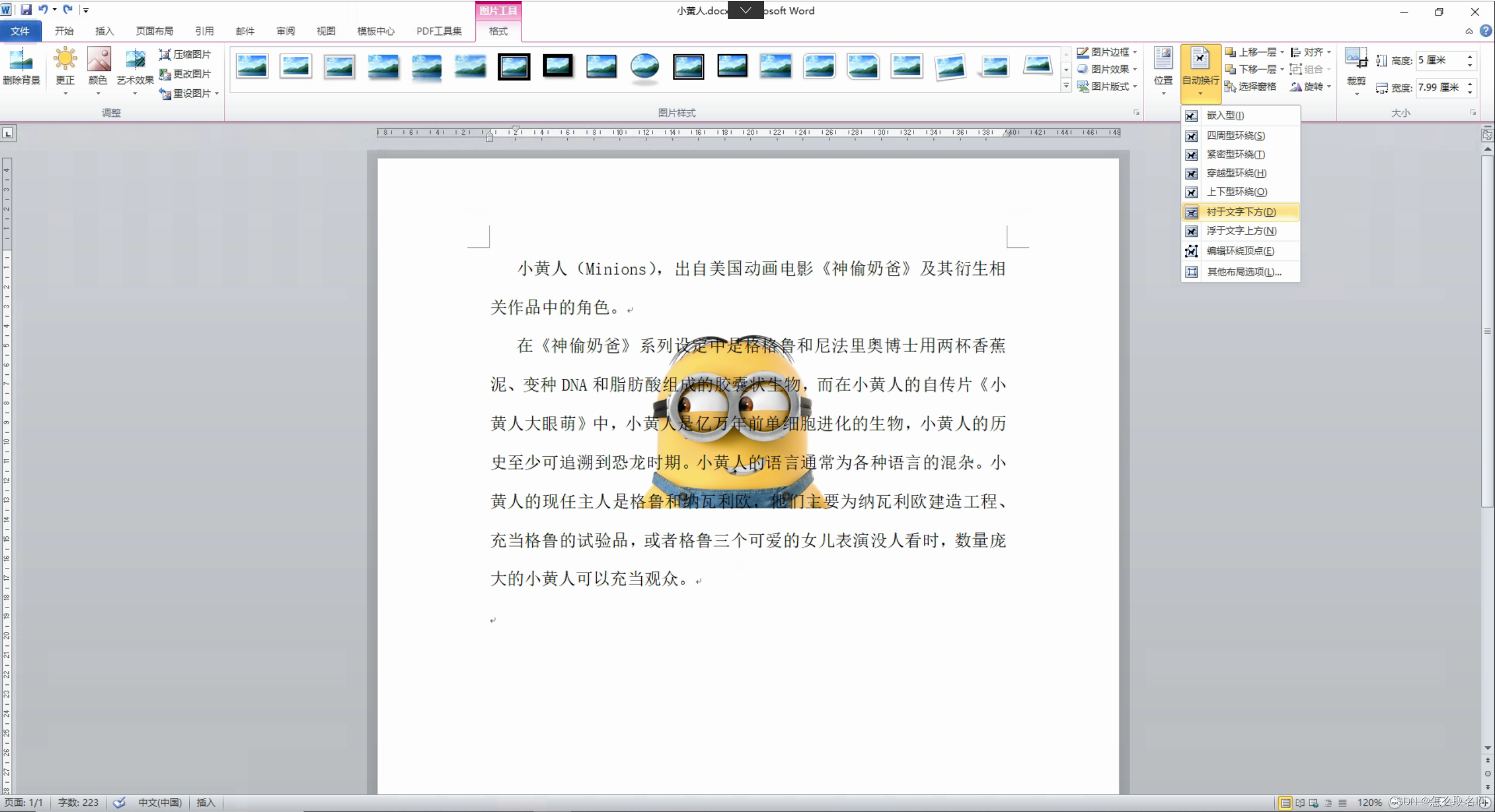Click More Layout Options (其他布局选项)

point(1244,272)
